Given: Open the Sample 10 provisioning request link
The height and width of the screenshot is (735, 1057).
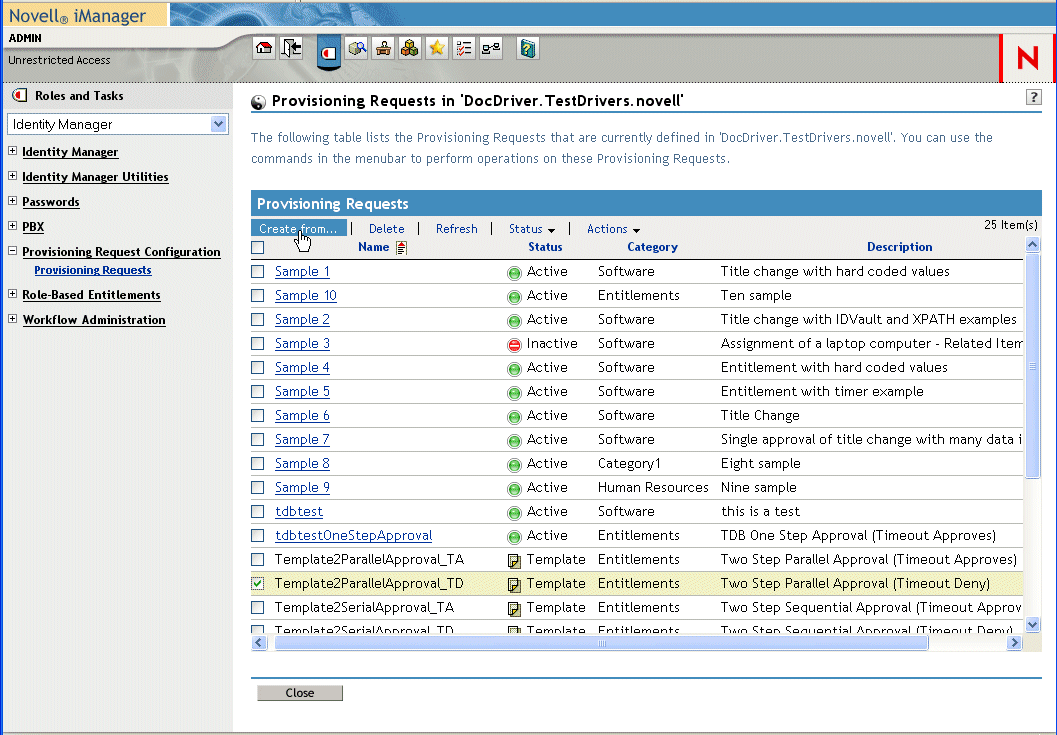Looking at the screenshot, I should 305,296.
